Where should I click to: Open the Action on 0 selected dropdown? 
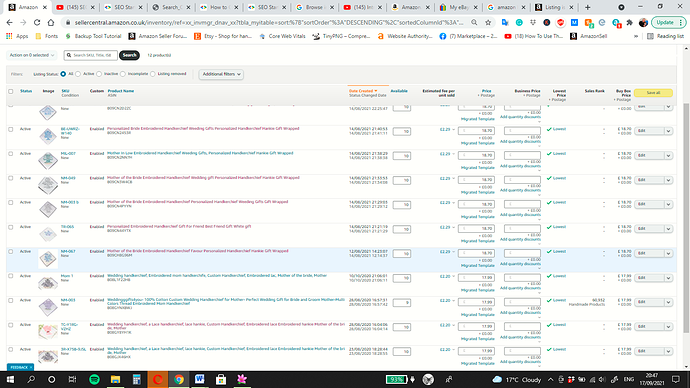32,55
